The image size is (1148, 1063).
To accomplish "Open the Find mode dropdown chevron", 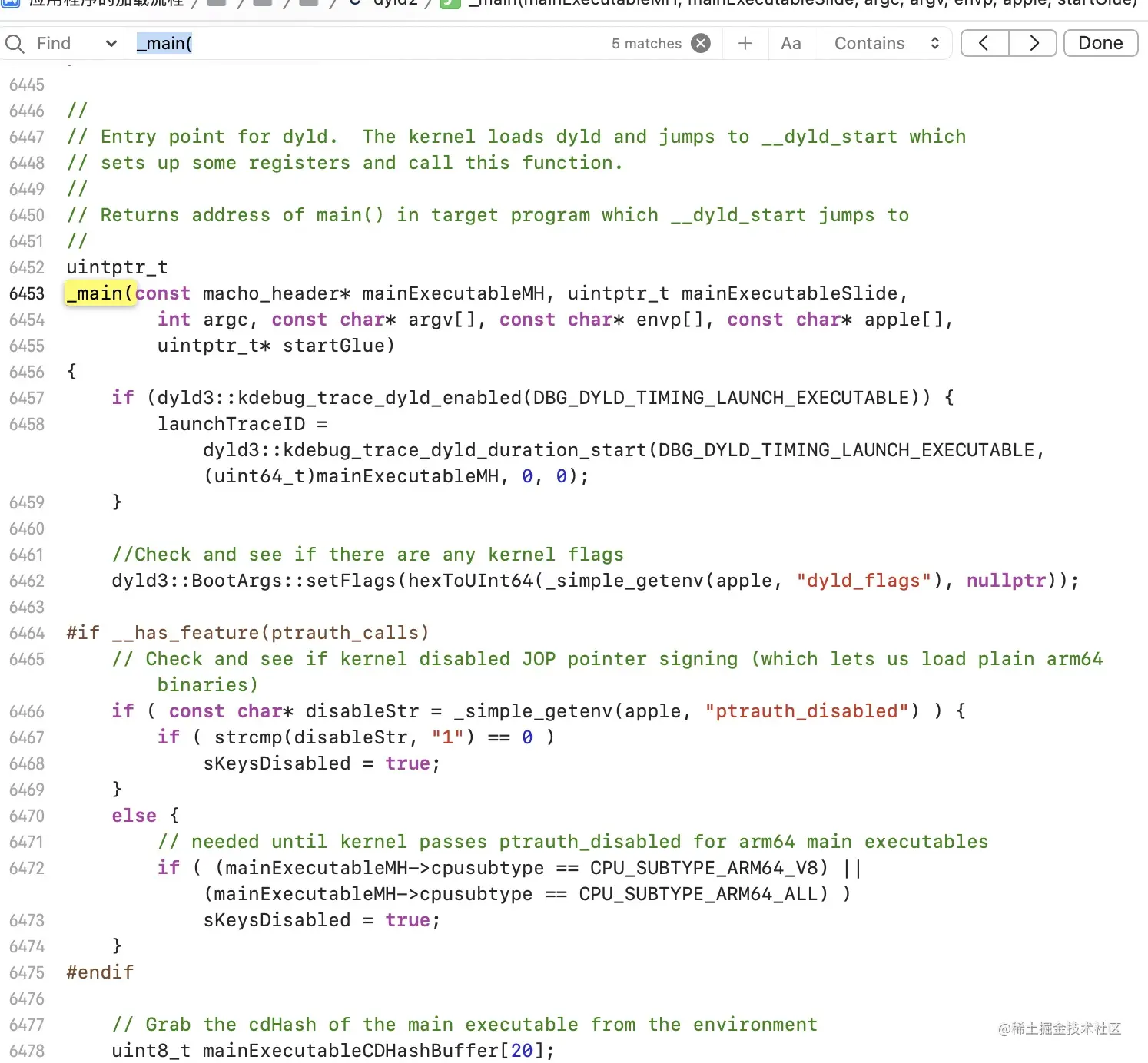I will (111, 44).
